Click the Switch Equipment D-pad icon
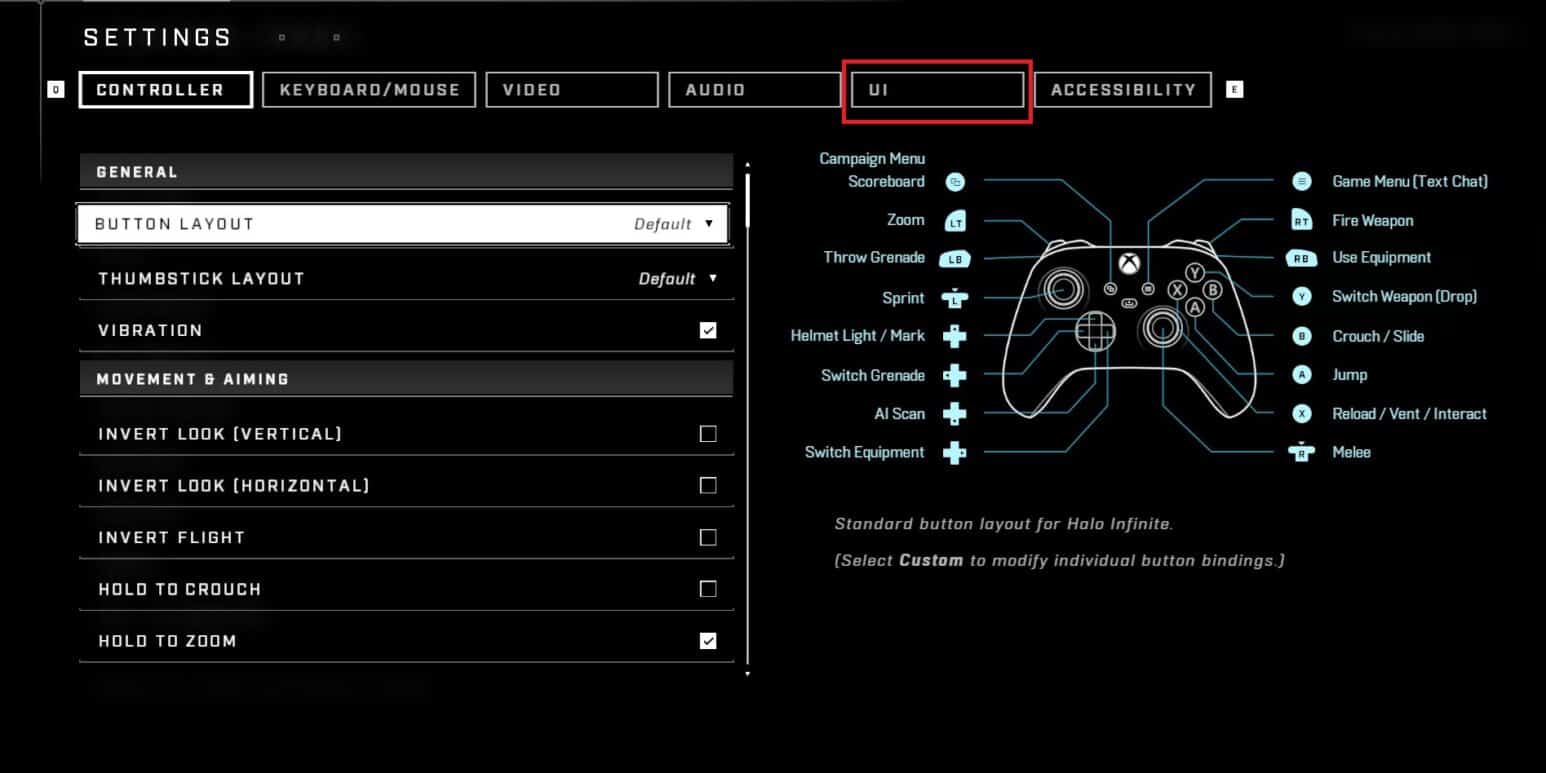 pos(955,452)
